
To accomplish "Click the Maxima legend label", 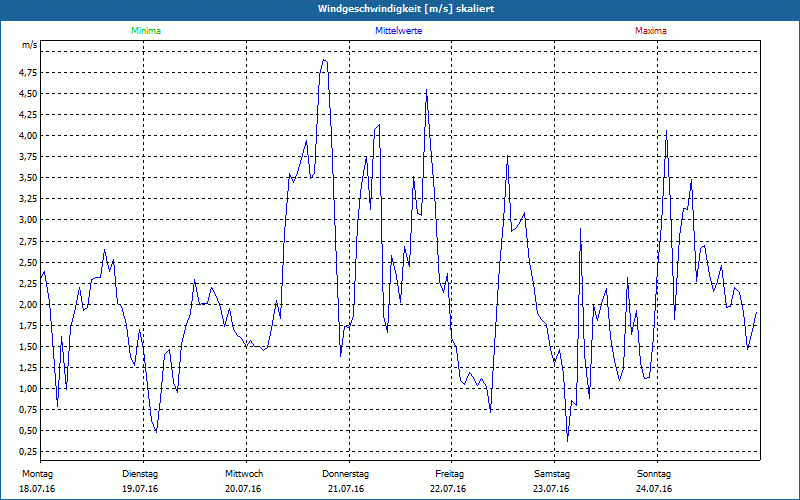I will point(651,31).
